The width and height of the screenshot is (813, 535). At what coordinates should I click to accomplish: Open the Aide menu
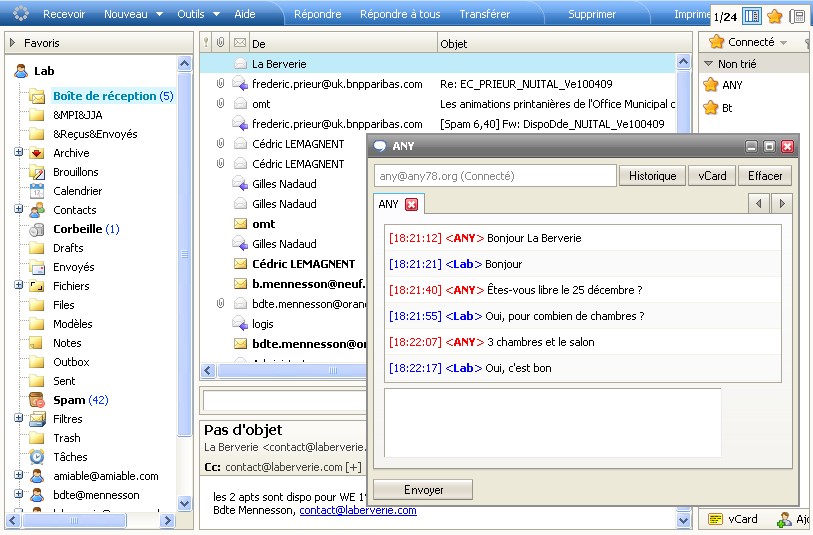tap(244, 14)
